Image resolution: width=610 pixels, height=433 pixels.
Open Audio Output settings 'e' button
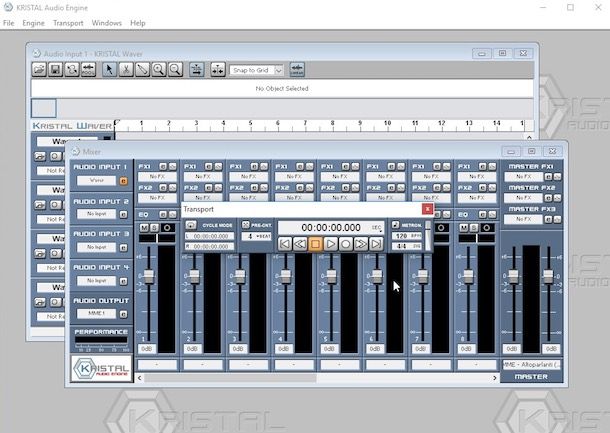pos(123,314)
